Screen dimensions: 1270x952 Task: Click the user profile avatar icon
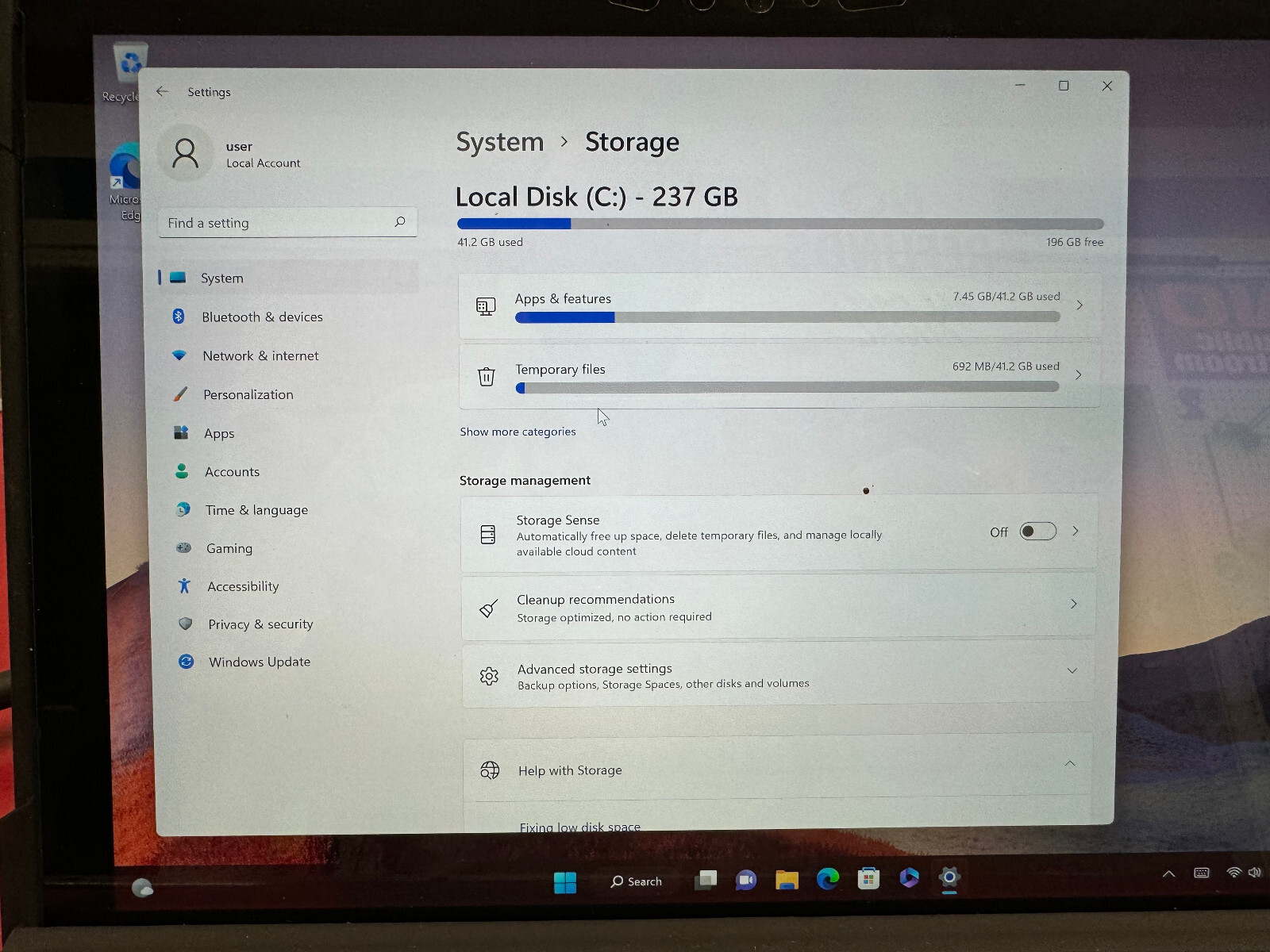(x=186, y=154)
